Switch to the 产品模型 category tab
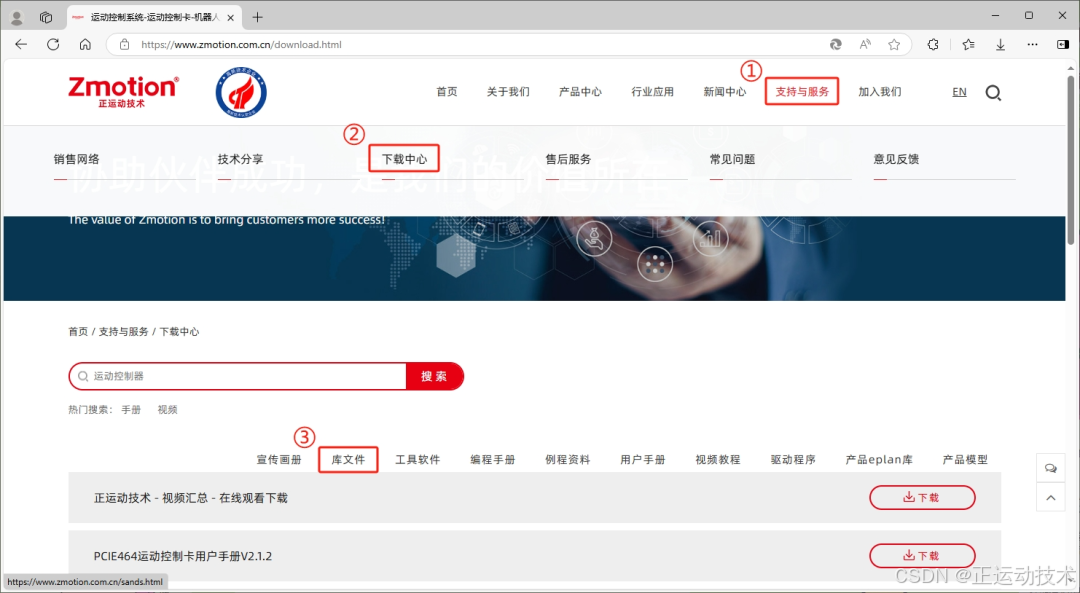The image size is (1080, 593). tap(965, 459)
